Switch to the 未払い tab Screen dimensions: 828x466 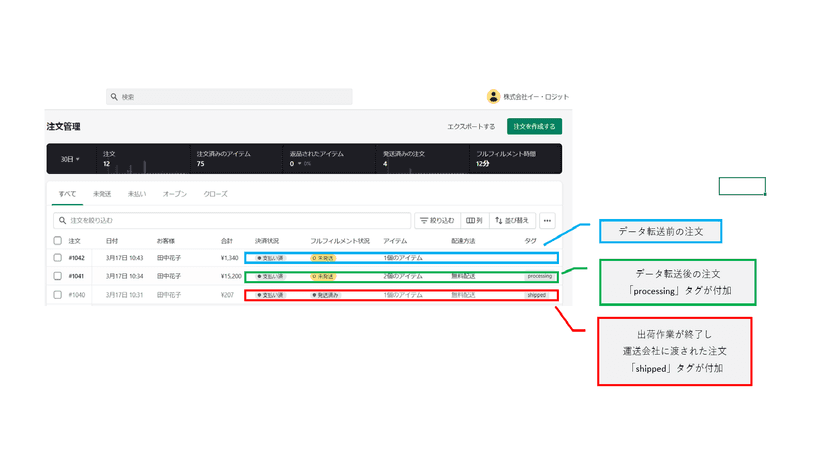point(137,194)
